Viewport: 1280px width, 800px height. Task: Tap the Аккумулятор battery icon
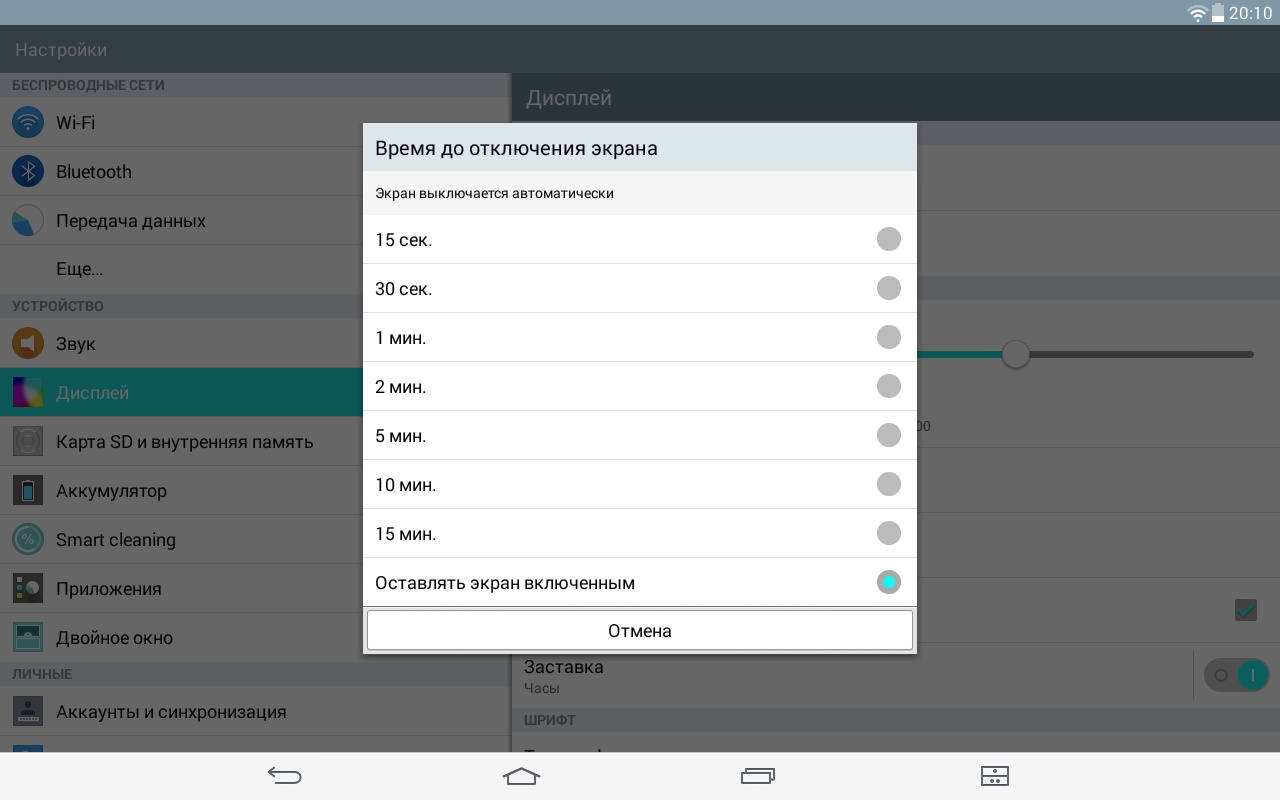click(28, 491)
